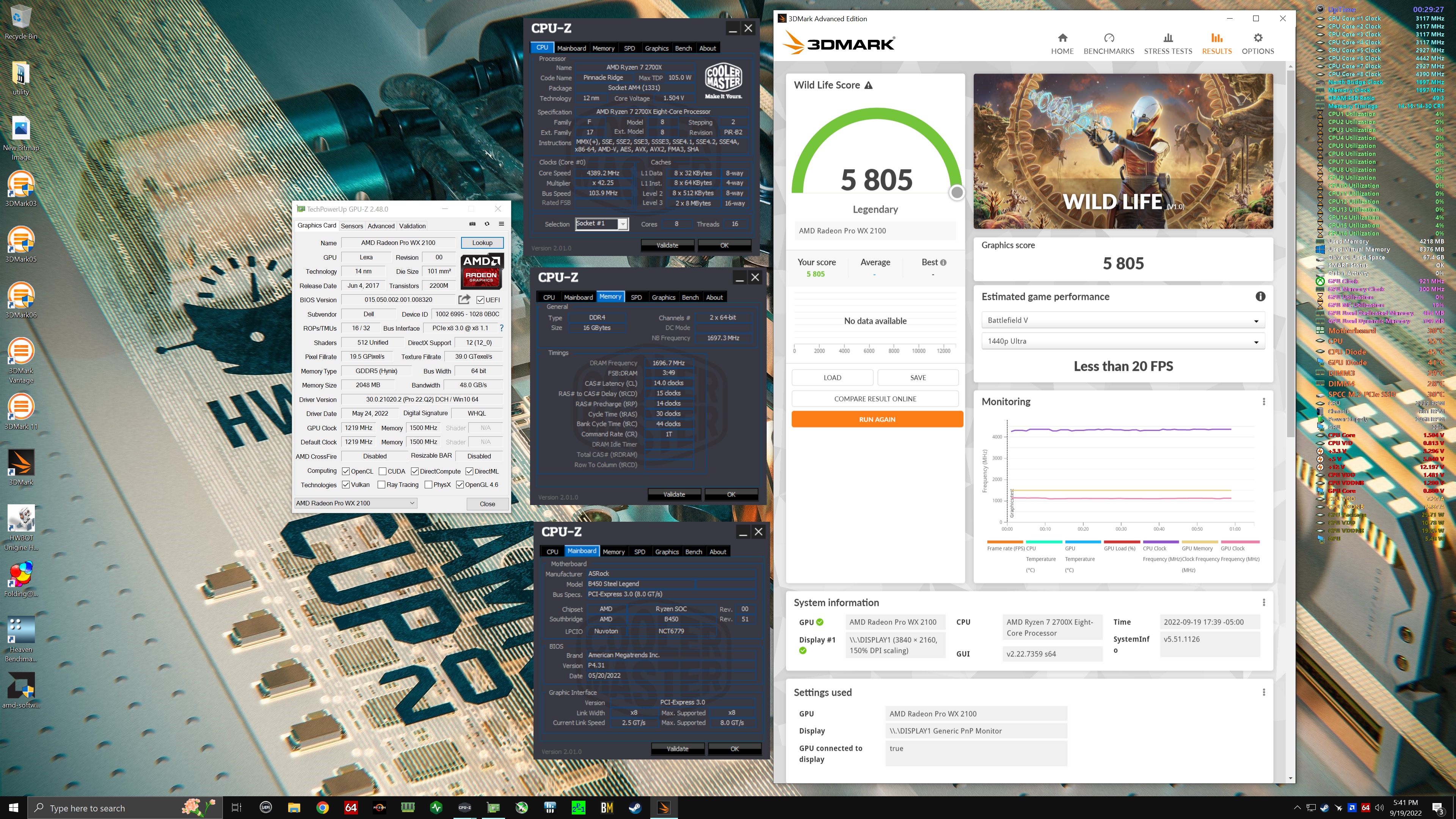The height and width of the screenshot is (819, 1456).
Task: Click Validate in the top CPU-Z window
Action: (667, 245)
